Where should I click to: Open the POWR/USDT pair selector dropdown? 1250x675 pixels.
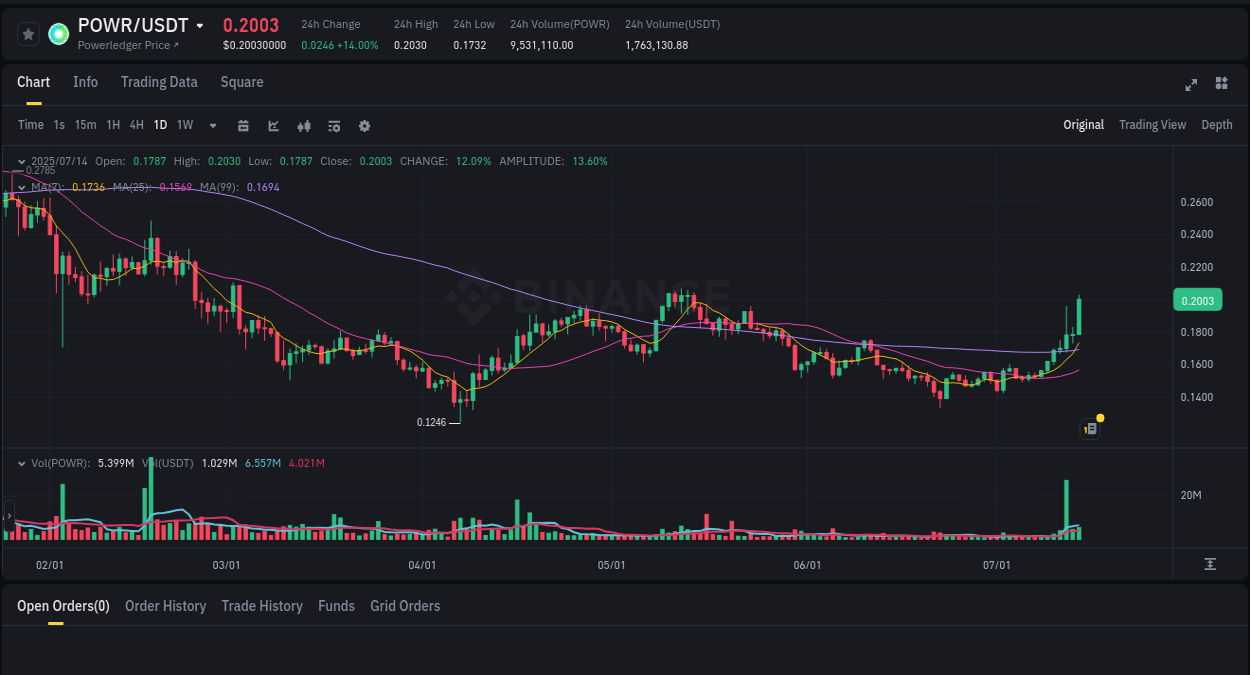(x=199, y=24)
